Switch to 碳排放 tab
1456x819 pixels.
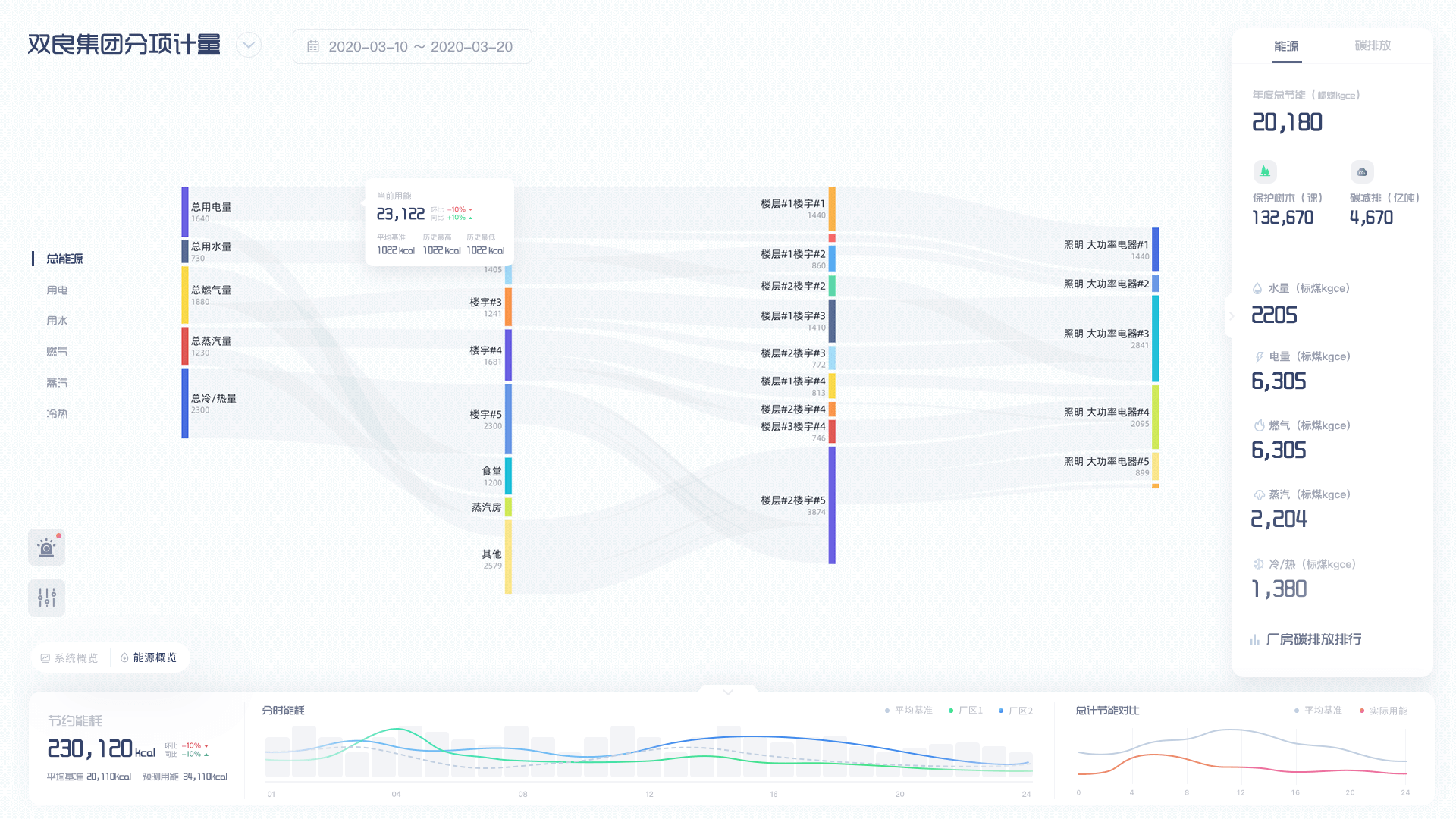[x=1373, y=45]
